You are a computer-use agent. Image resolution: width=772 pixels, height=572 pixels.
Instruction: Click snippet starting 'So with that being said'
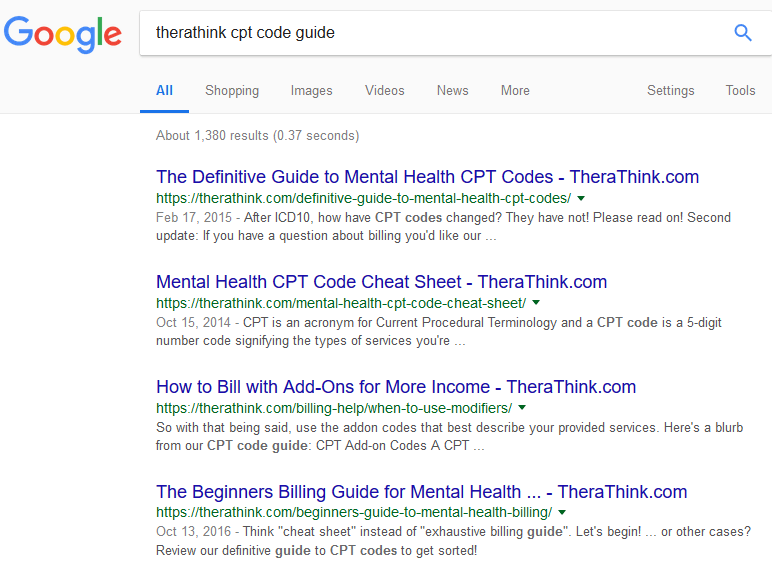(x=450, y=437)
